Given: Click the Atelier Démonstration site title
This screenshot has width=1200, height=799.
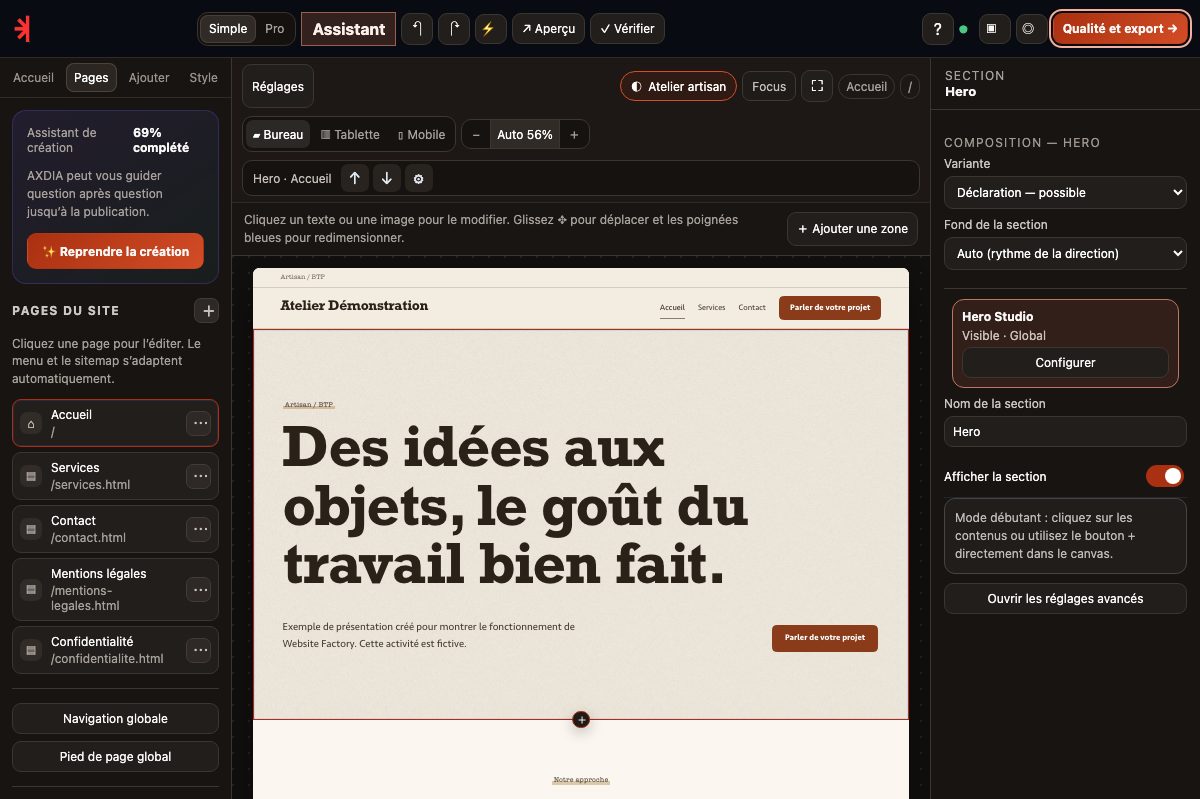Looking at the screenshot, I should [x=354, y=305].
